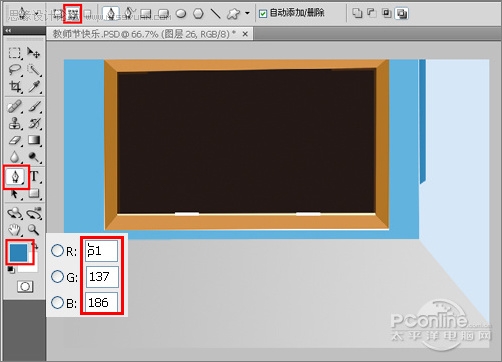Swap foreground and background colors
Viewport: 502px width, 362px height.
tap(35, 247)
